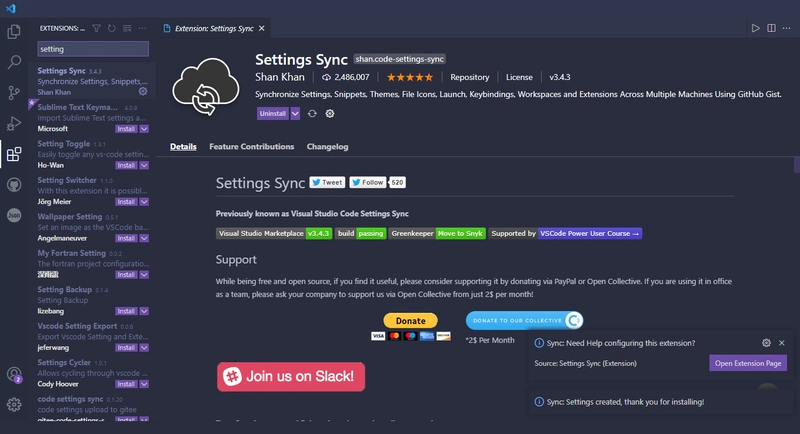Click the PayPal Donate button
This screenshot has height=434, width=800.
click(x=411, y=321)
